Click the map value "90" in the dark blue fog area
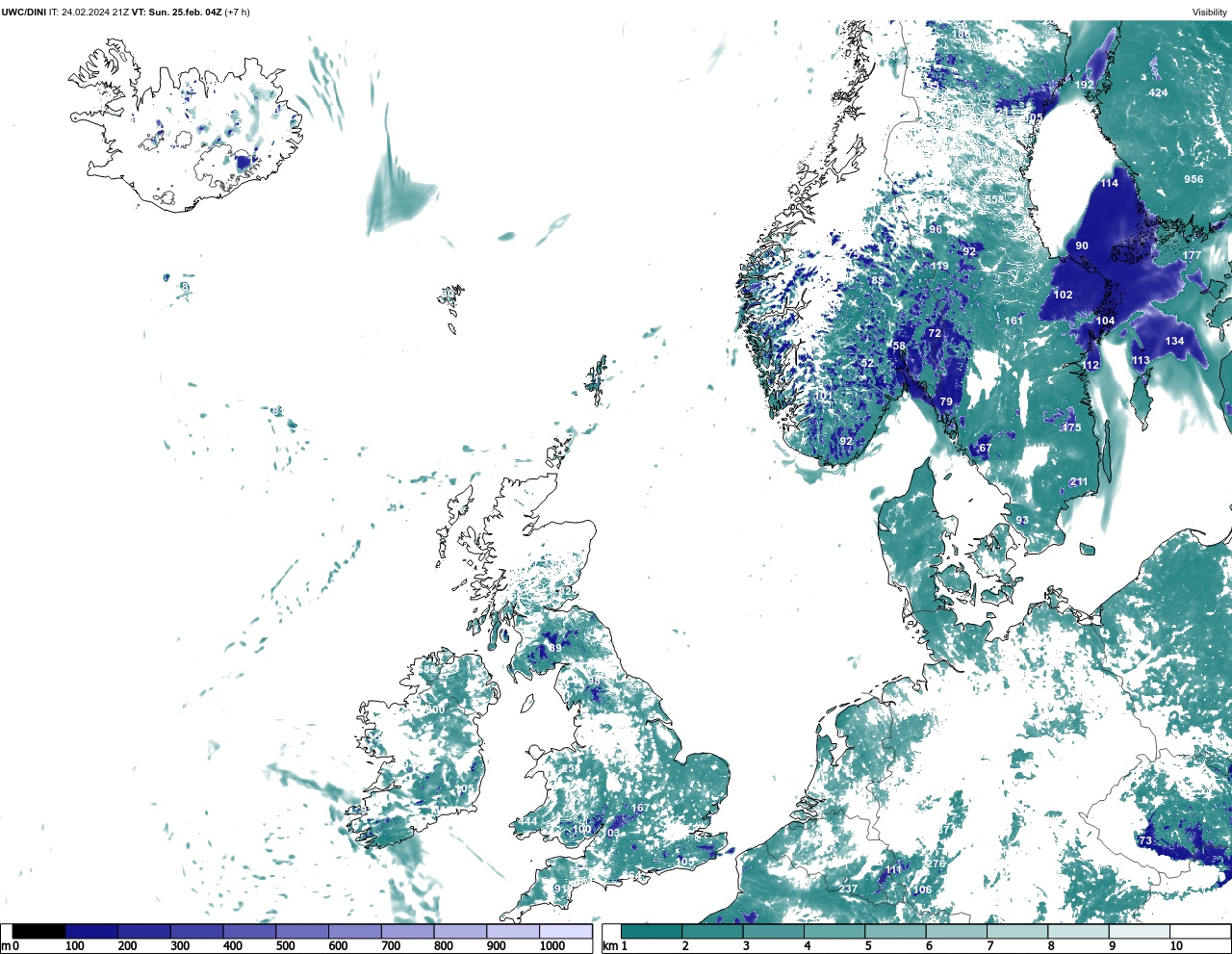This screenshot has width=1232, height=954. [1082, 245]
